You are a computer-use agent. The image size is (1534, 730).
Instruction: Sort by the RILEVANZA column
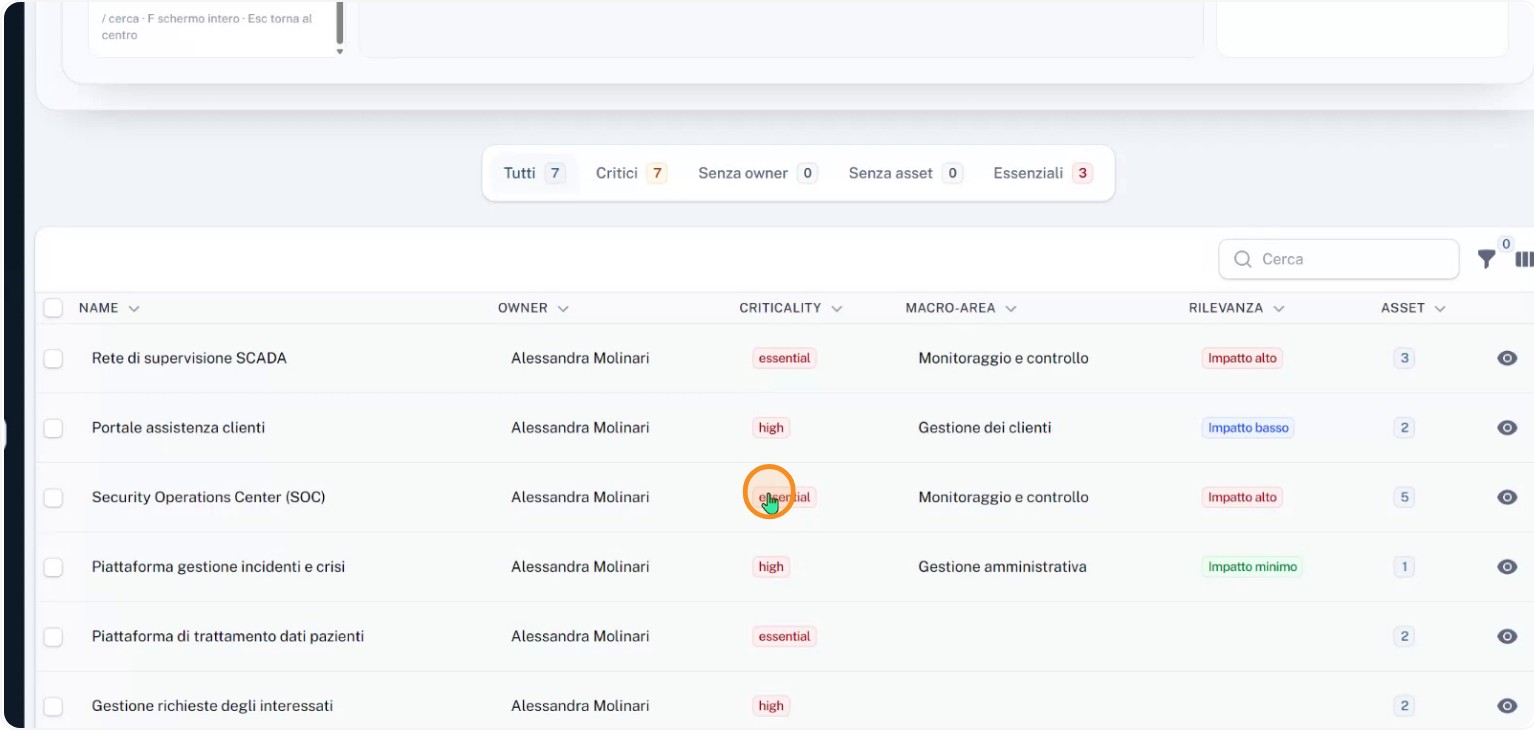pyautogui.click(x=1237, y=308)
